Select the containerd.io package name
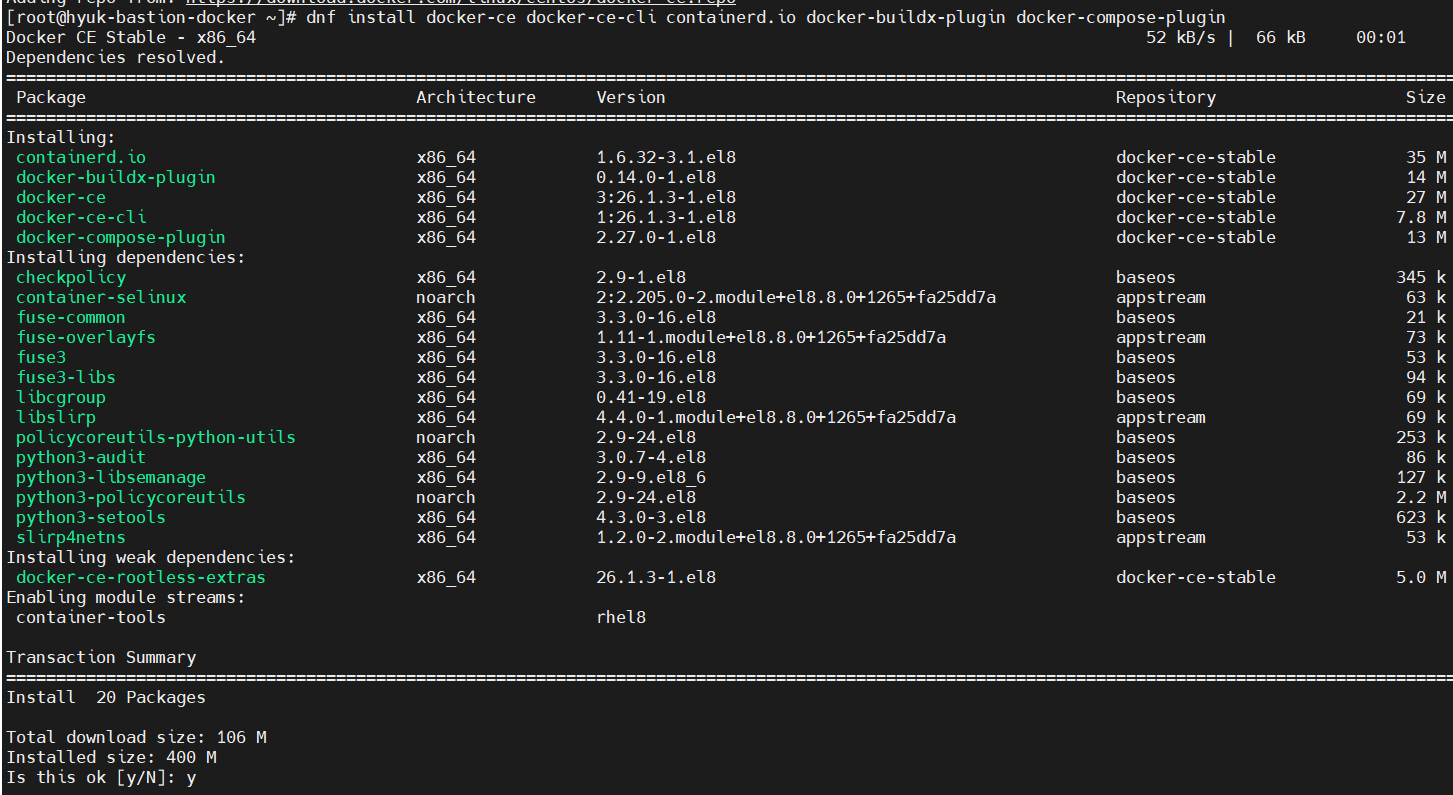Image resolution: width=1453 pixels, height=795 pixels. [79, 157]
